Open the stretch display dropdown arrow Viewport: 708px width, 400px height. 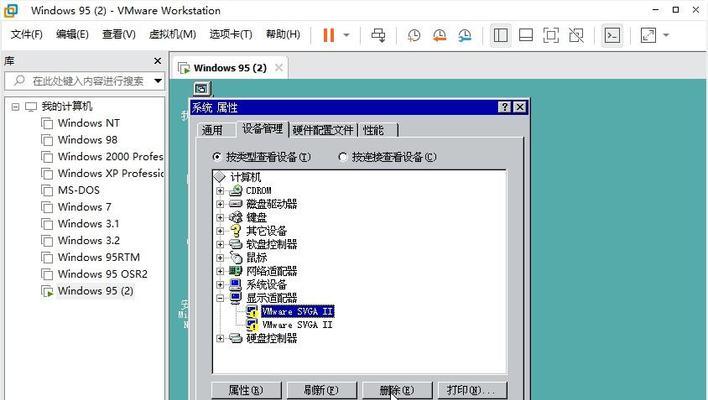click(x=666, y=35)
